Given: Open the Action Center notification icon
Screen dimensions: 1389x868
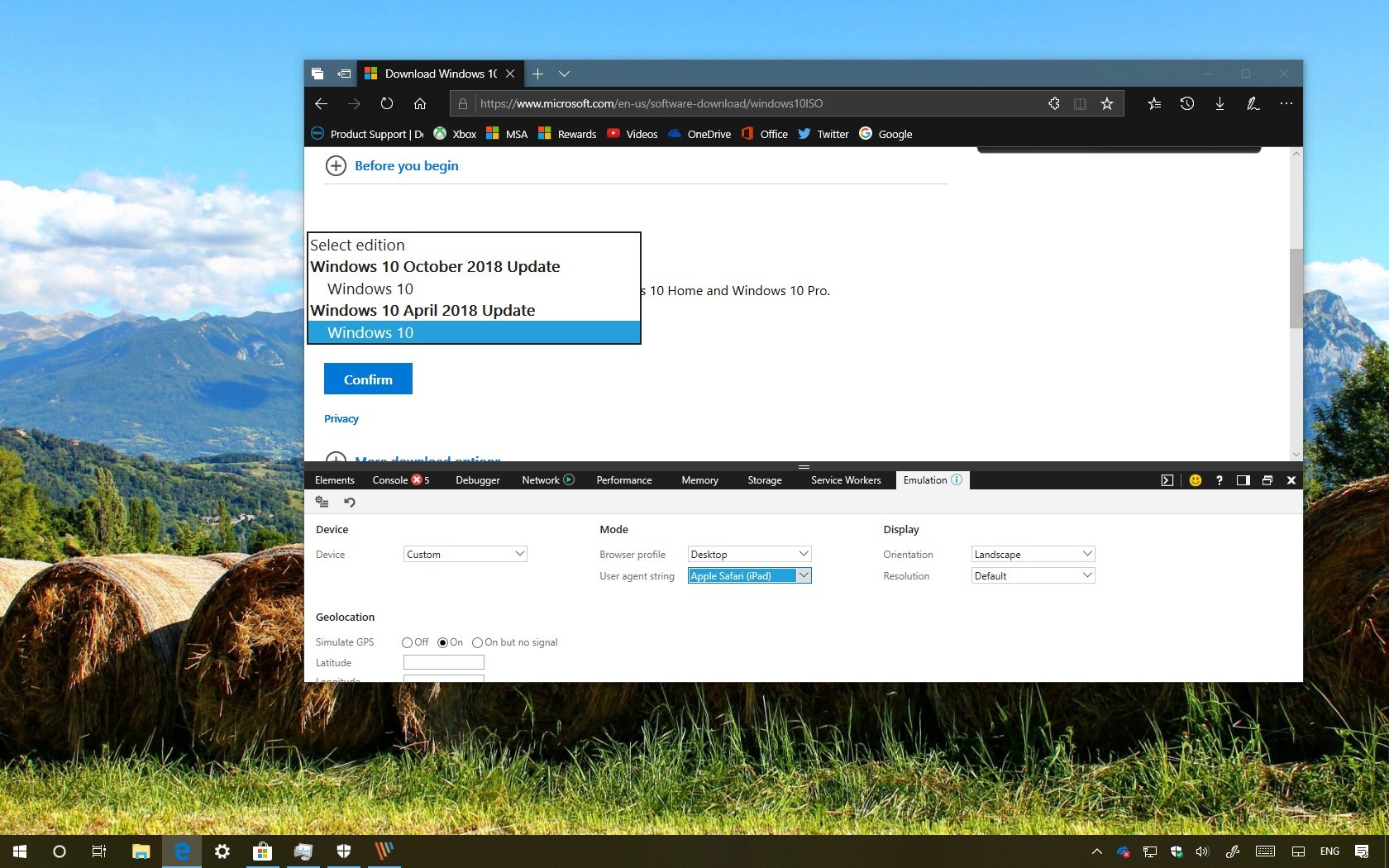Looking at the screenshot, I should click(1362, 851).
